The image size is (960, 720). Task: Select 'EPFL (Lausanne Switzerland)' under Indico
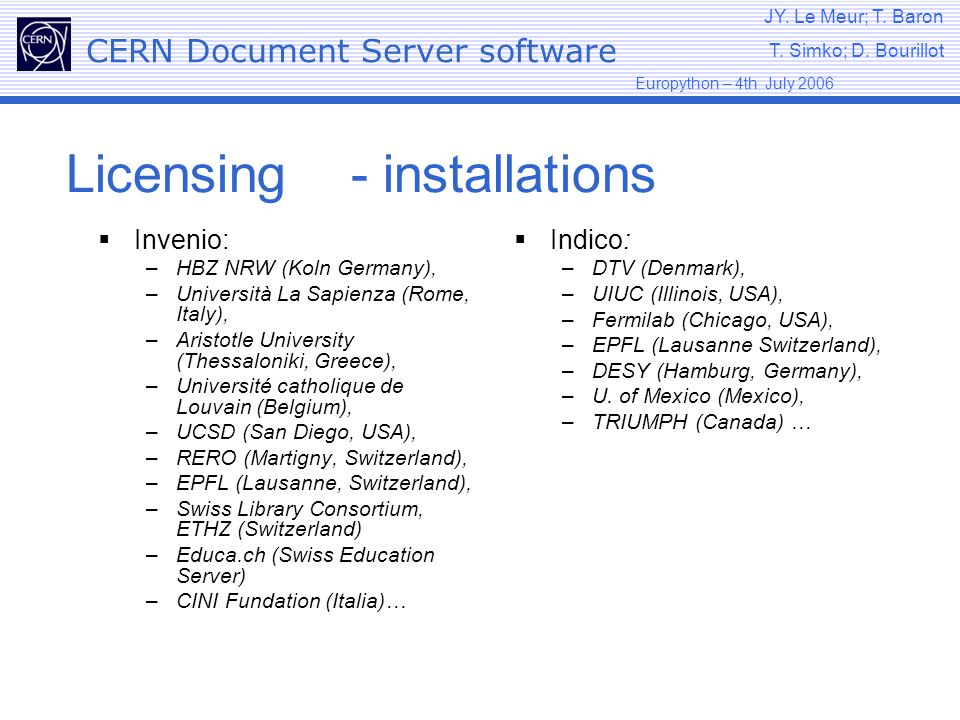737,345
